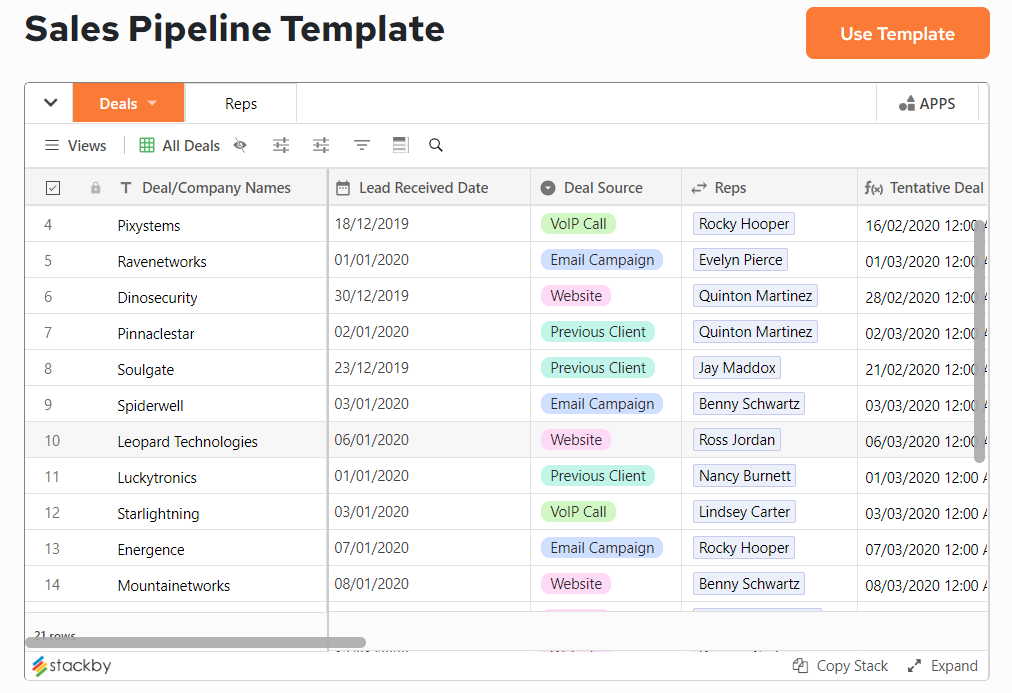
Task: Click the row height icon
Action: [400, 145]
